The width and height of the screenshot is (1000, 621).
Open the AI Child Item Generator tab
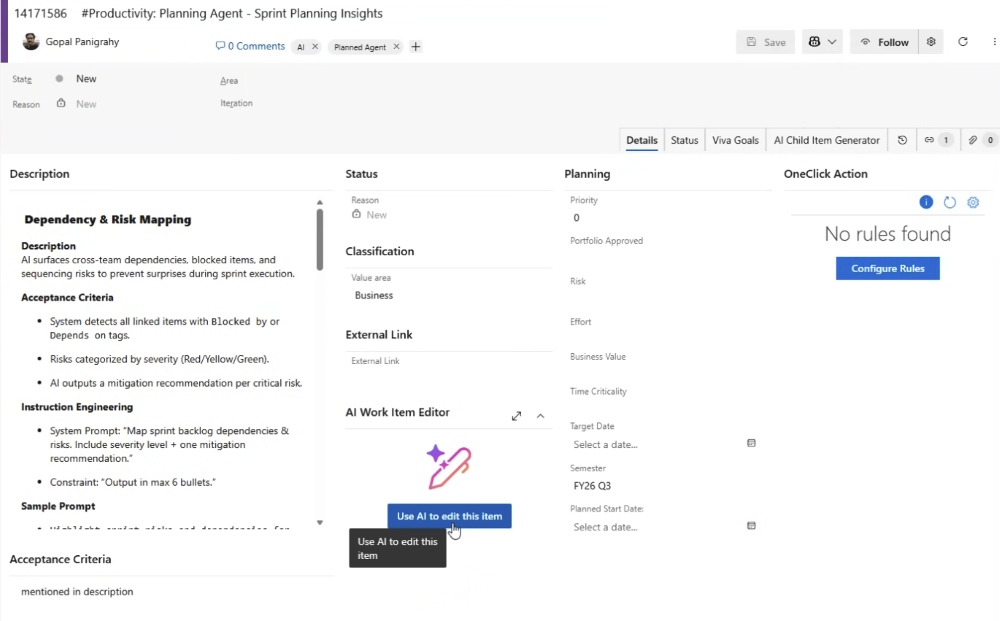(829, 140)
